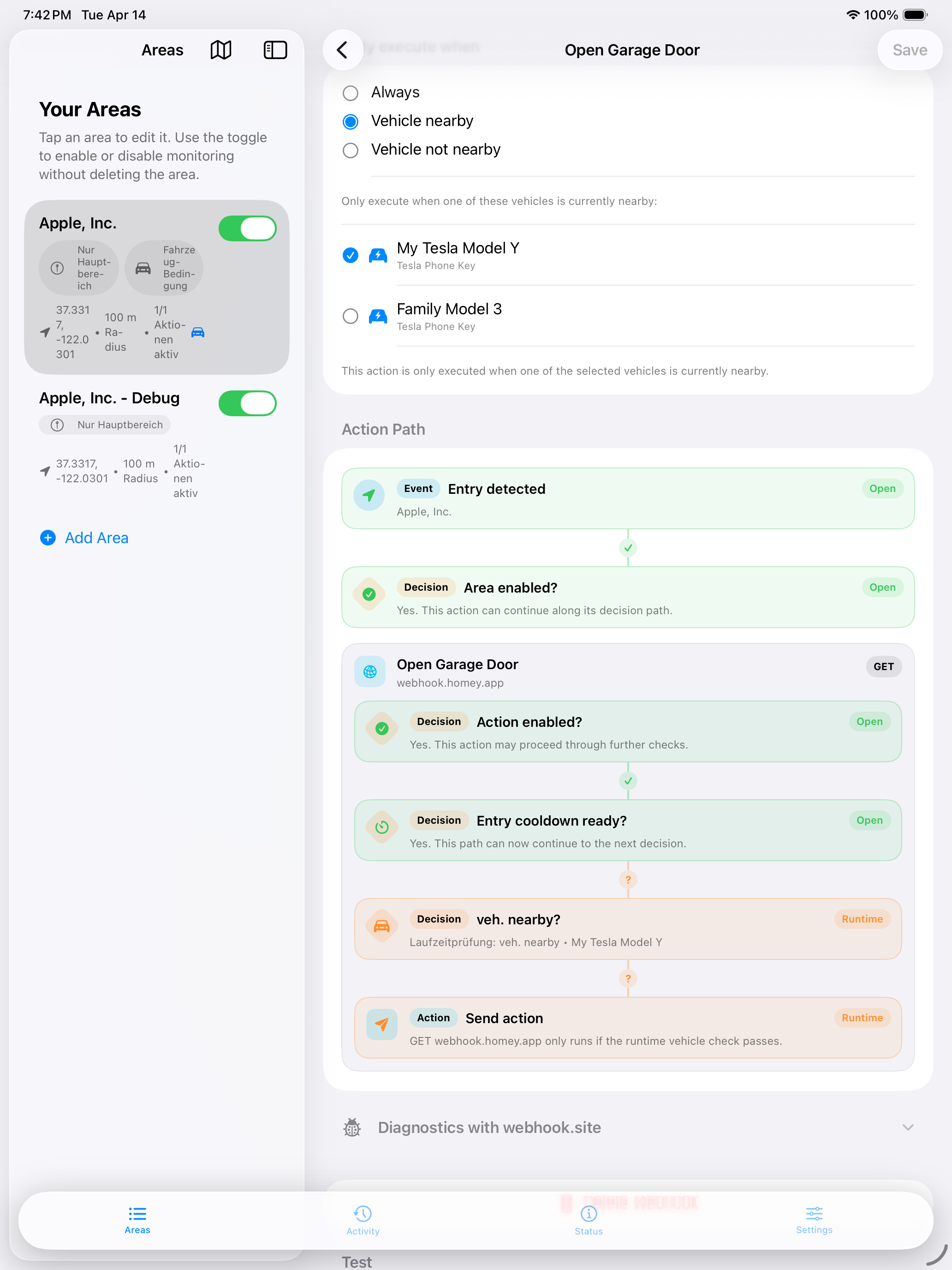Click the My Tesla Model Y car icon
The image size is (952, 1270).
(x=378, y=255)
